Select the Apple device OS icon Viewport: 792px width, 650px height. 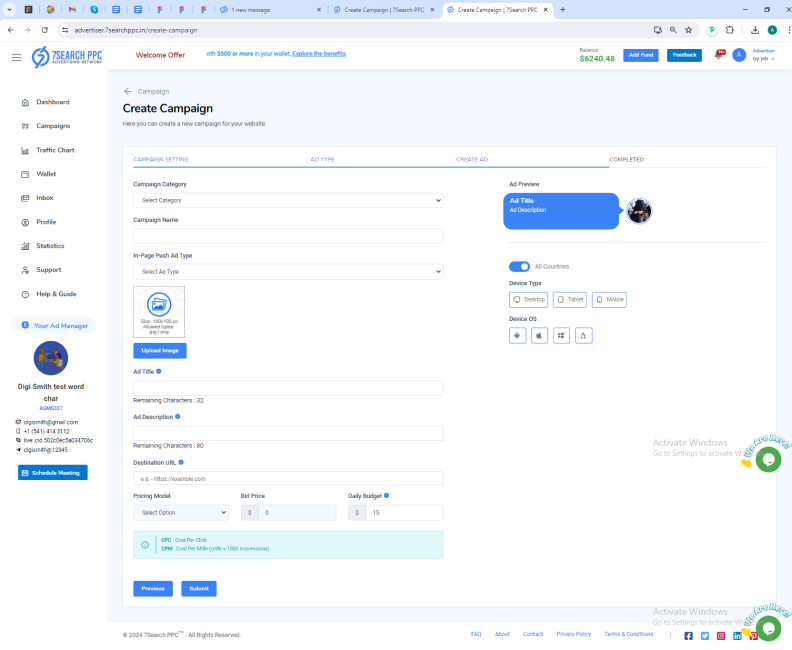tap(539, 336)
